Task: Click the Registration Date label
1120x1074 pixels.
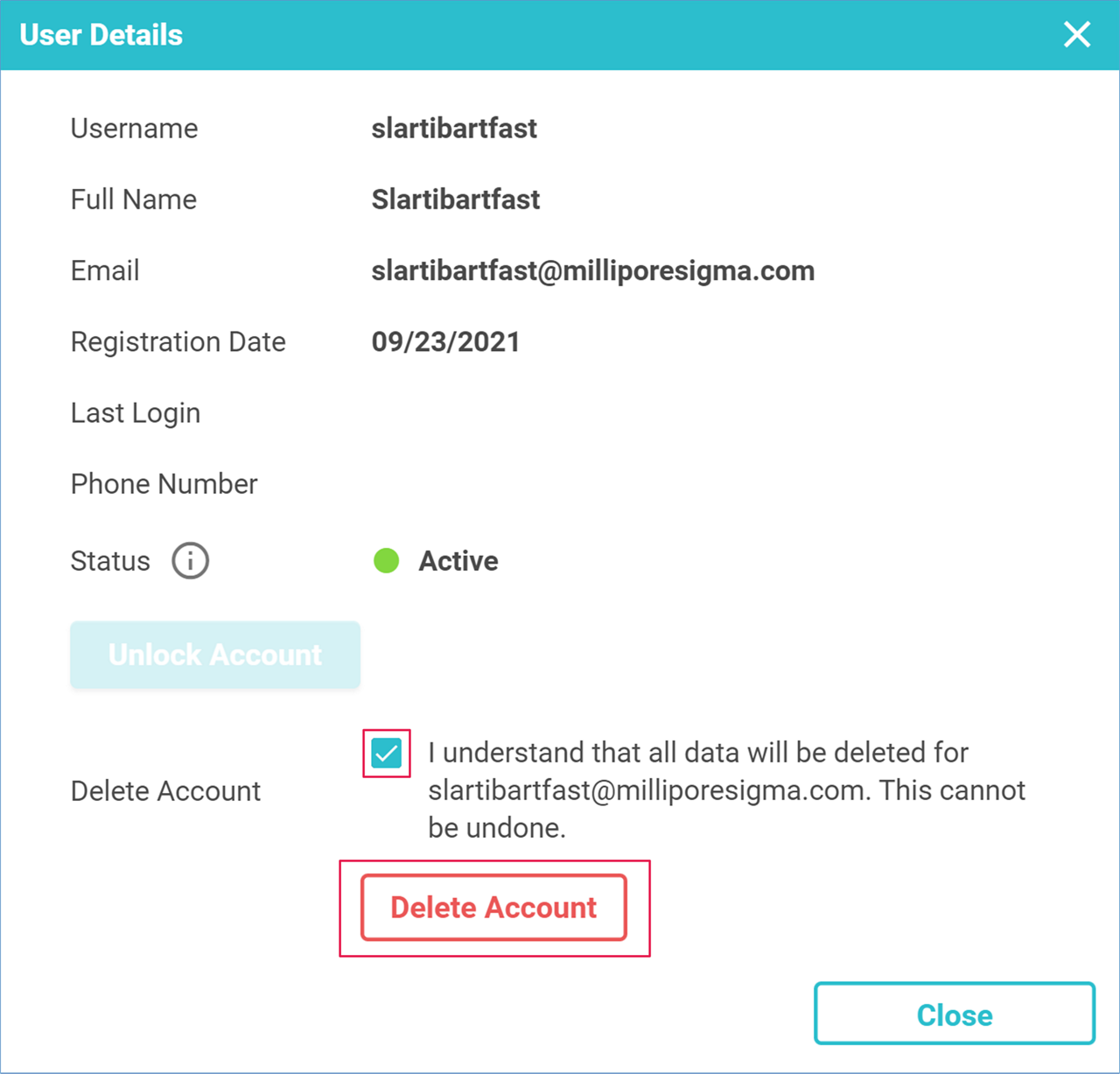Action: pos(178,342)
